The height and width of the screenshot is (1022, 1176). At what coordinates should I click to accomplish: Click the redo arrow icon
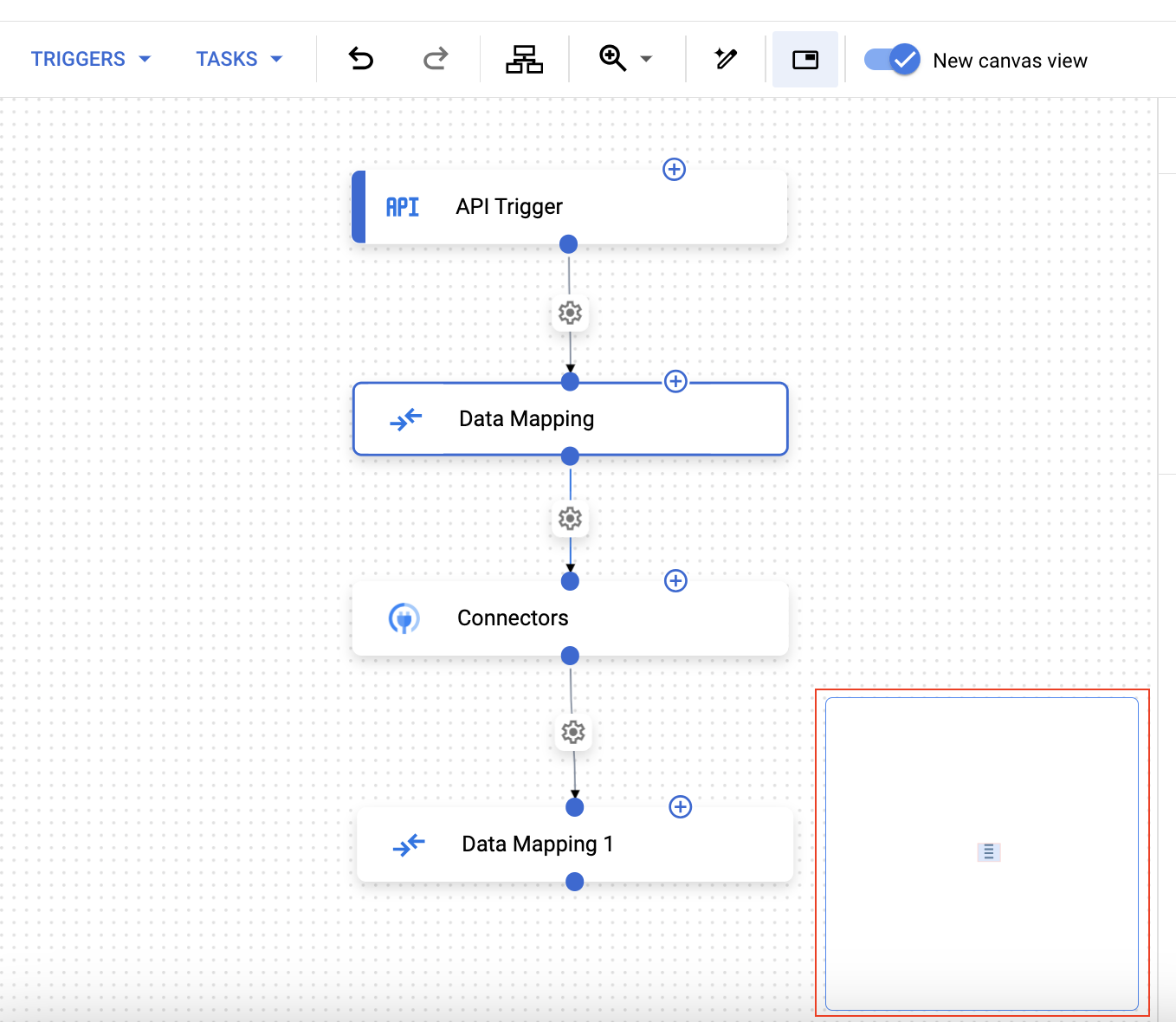click(436, 59)
